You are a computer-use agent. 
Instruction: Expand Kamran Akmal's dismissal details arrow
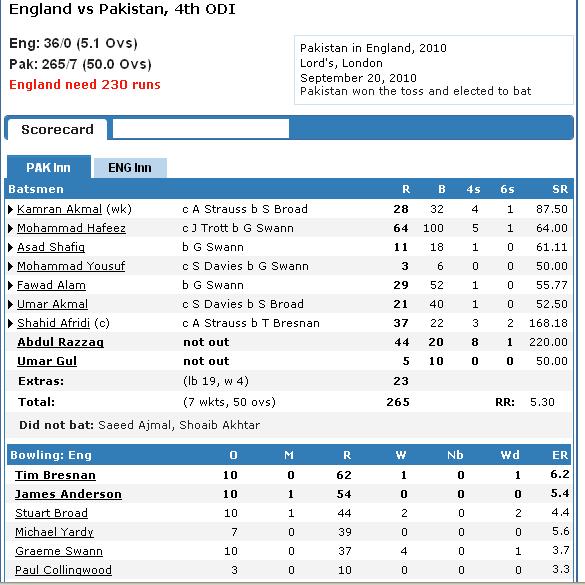click(11, 209)
